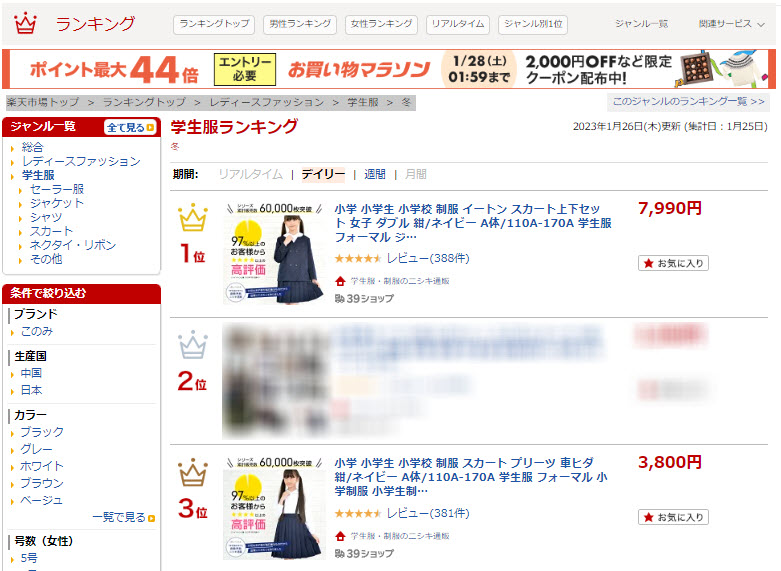The width and height of the screenshot is (781, 571).
Task: Click house shop icon under first product
Action: (340, 281)
